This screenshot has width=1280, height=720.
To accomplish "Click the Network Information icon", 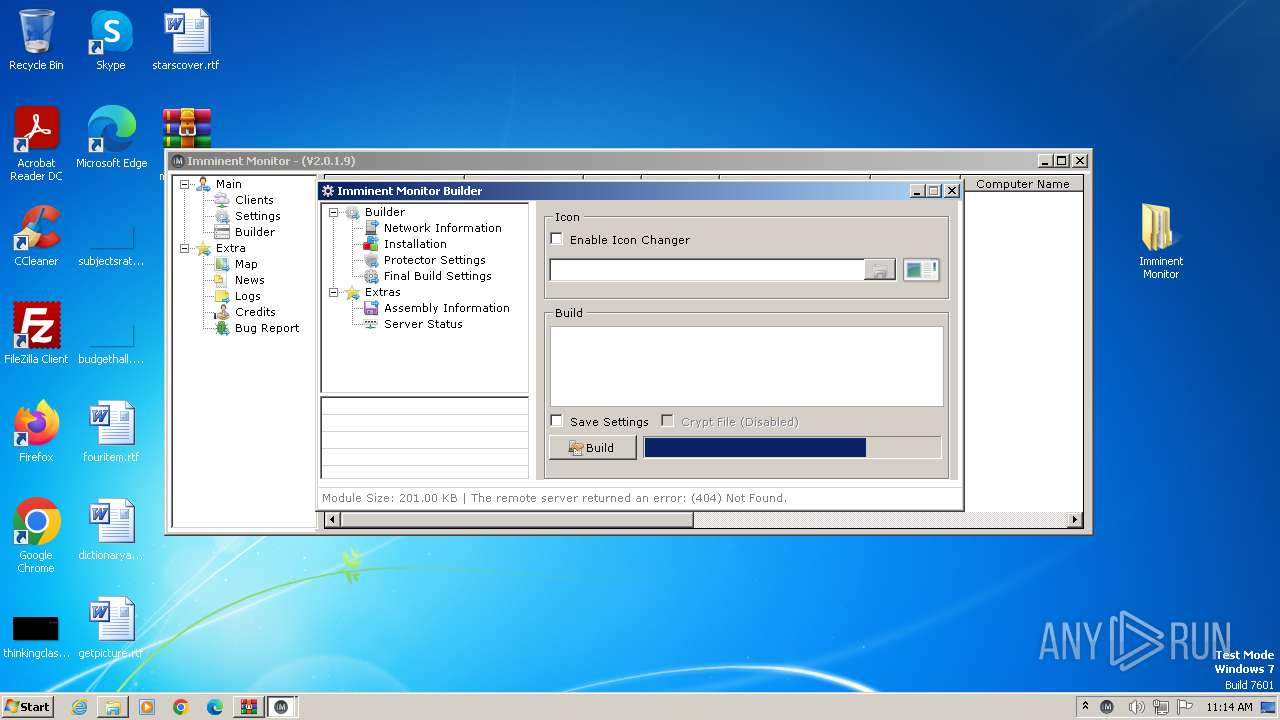I will [x=372, y=228].
